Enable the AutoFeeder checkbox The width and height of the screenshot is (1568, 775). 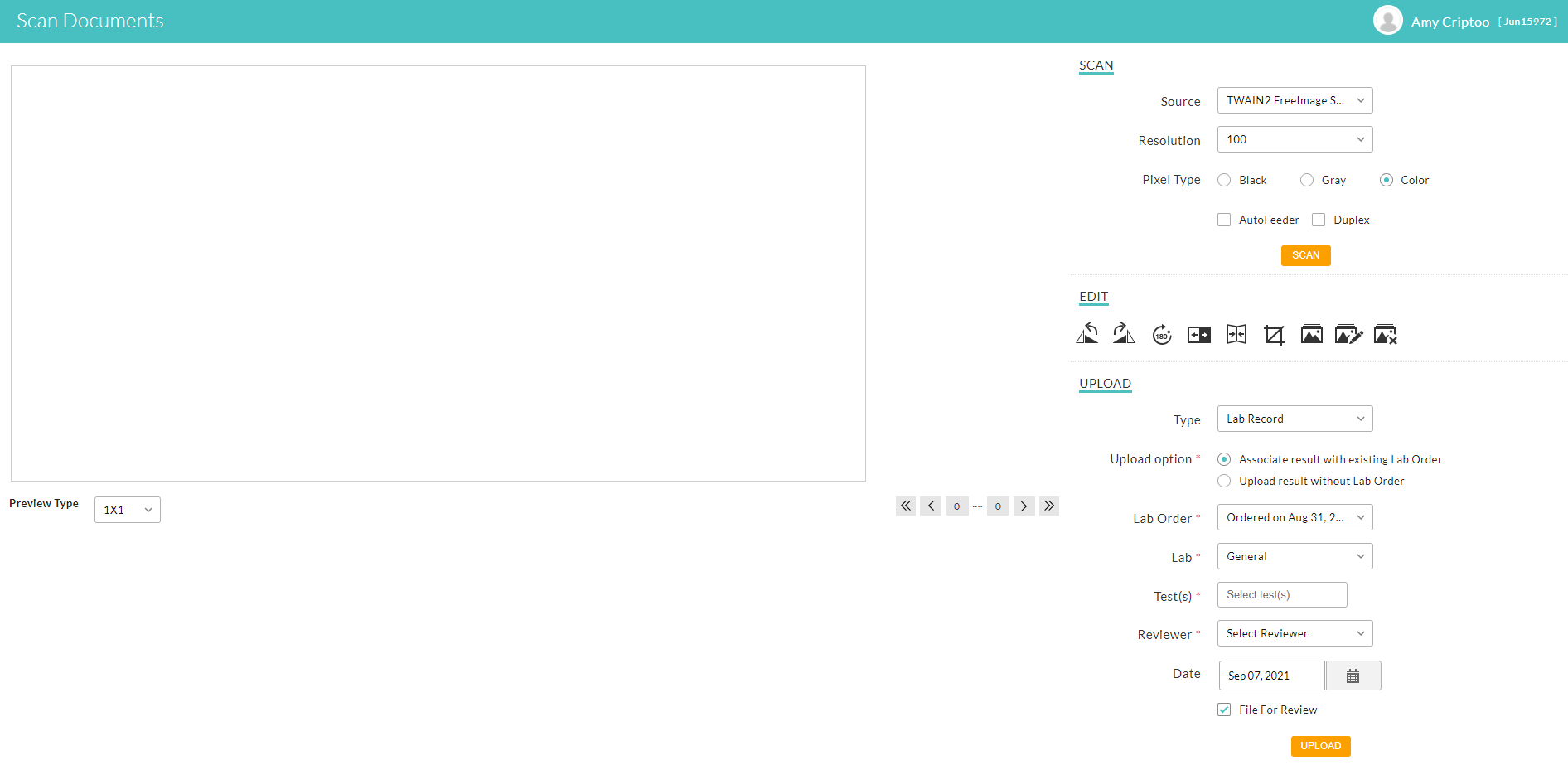pos(1224,220)
